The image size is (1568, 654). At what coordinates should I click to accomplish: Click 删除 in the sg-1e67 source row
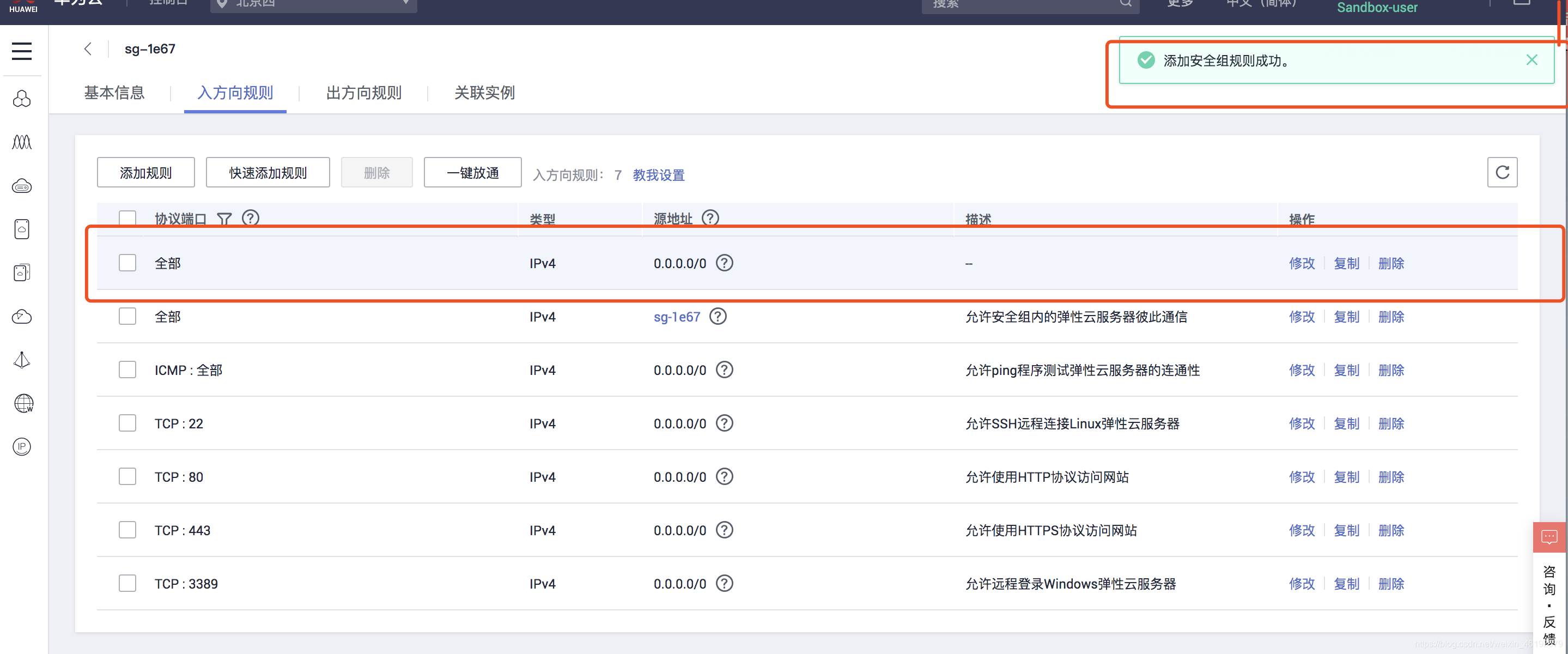coord(1391,317)
